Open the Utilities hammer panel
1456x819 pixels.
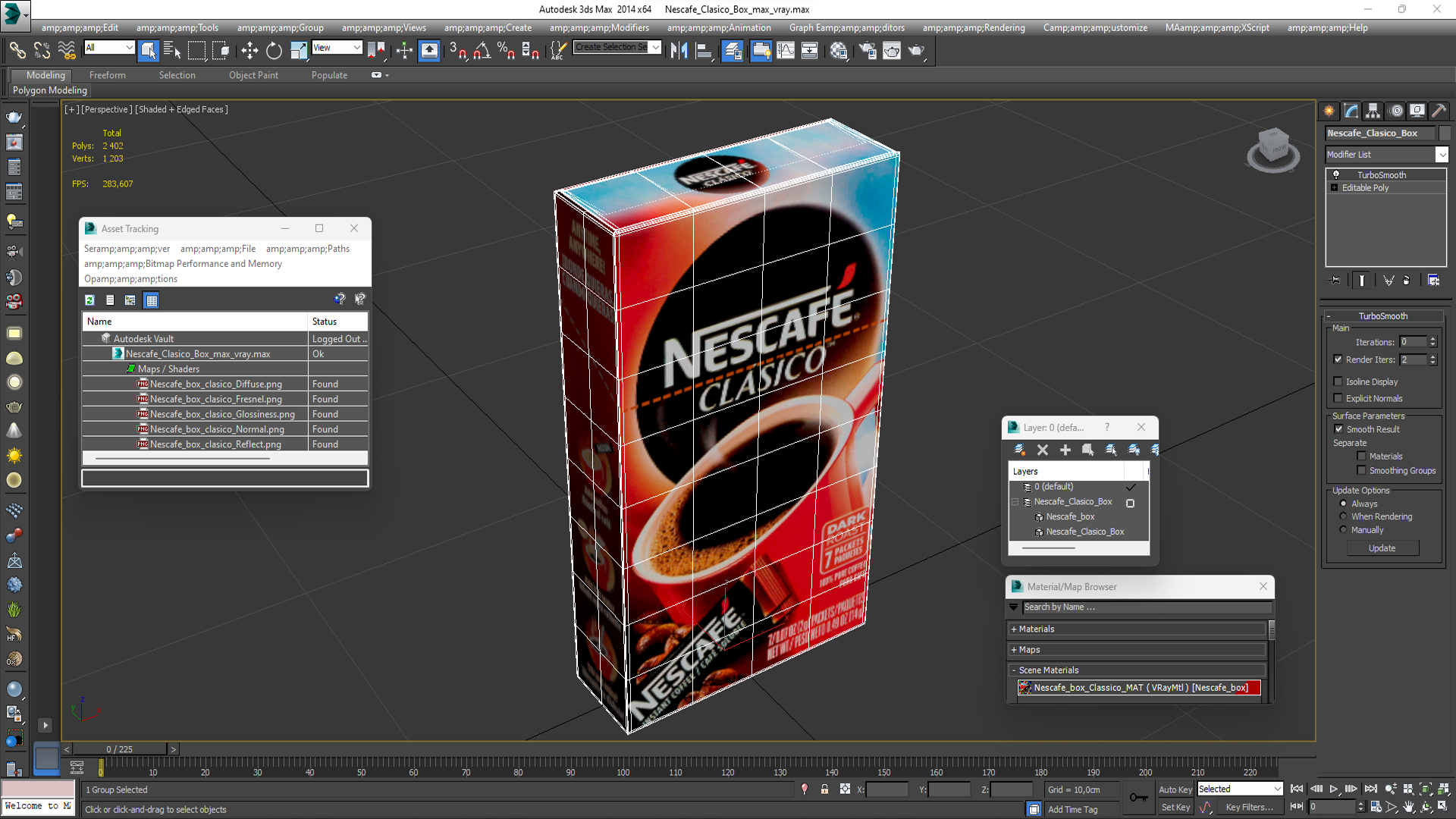click(x=1439, y=111)
